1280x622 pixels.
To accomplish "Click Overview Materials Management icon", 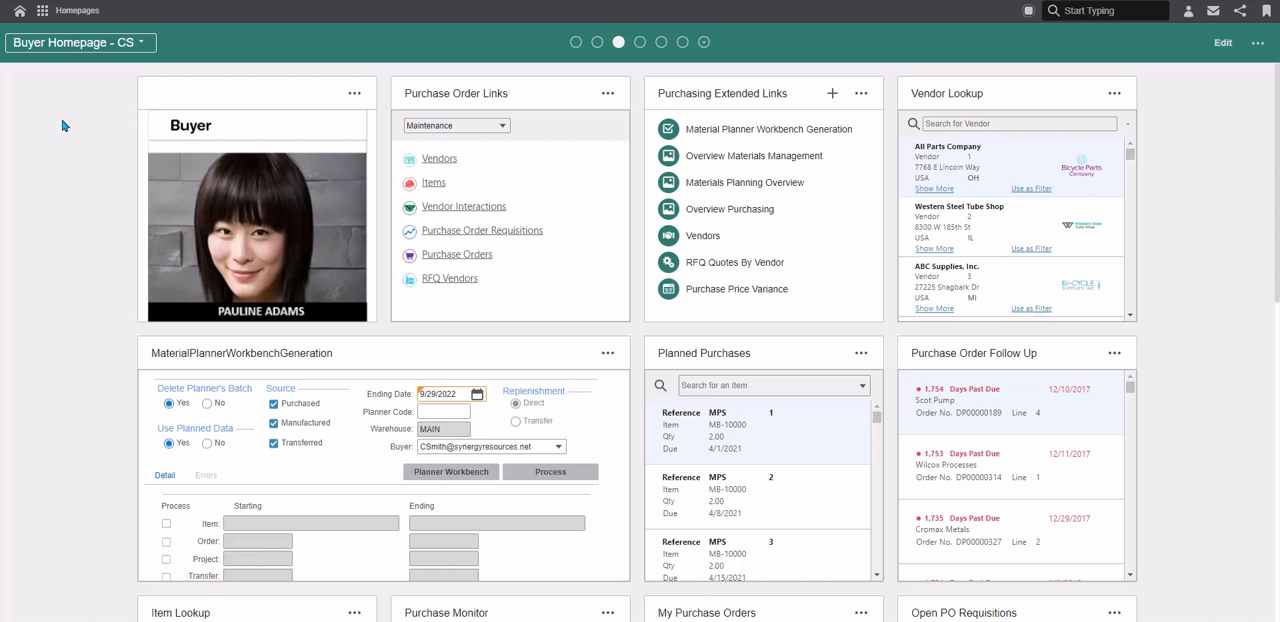I will pos(668,156).
